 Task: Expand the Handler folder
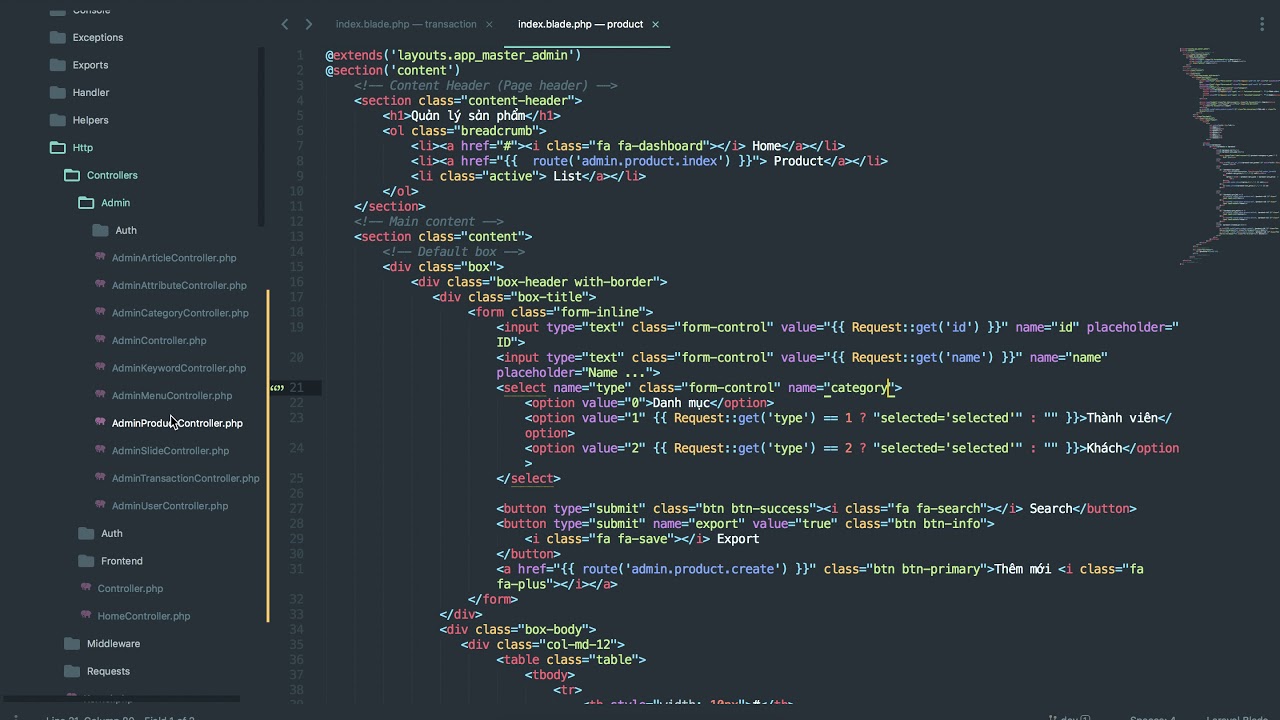tap(91, 92)
